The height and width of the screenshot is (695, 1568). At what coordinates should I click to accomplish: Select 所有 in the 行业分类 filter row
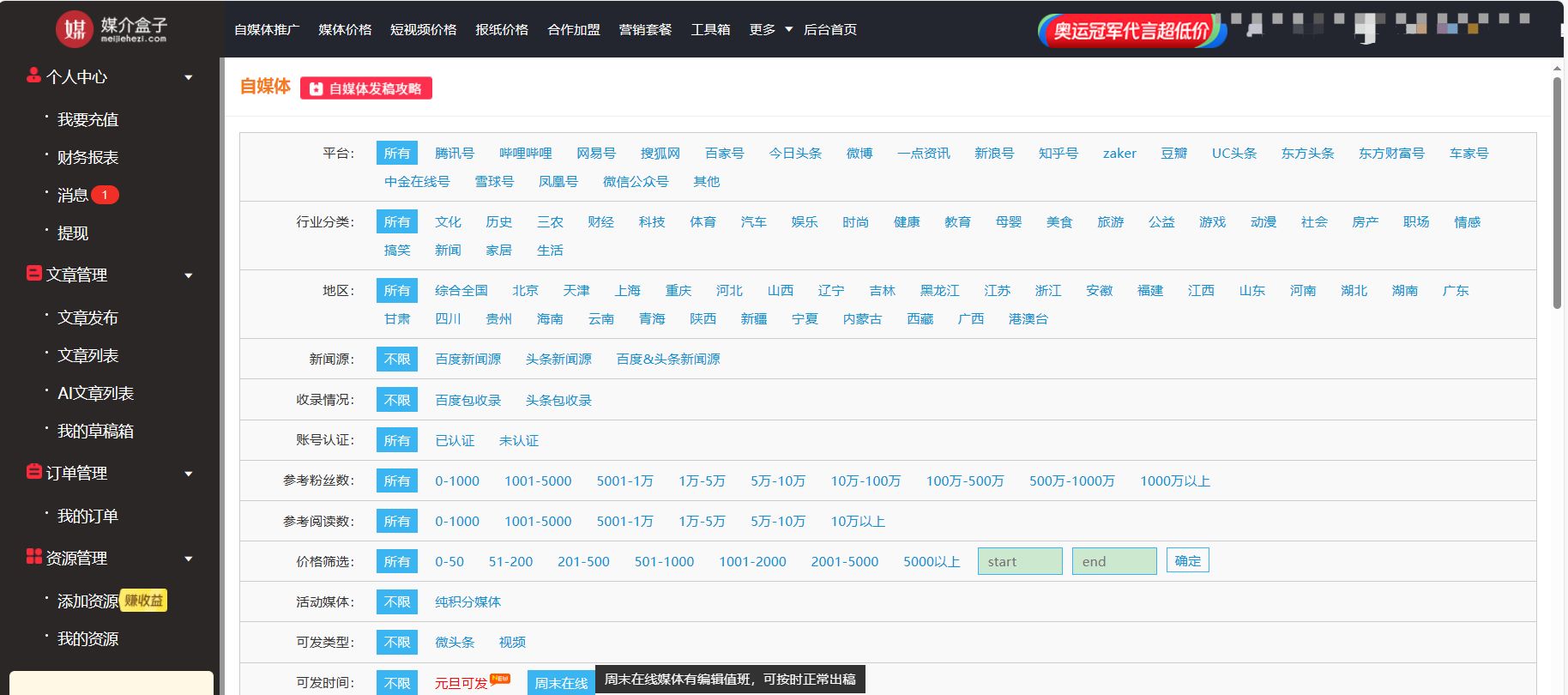(397, 221)
